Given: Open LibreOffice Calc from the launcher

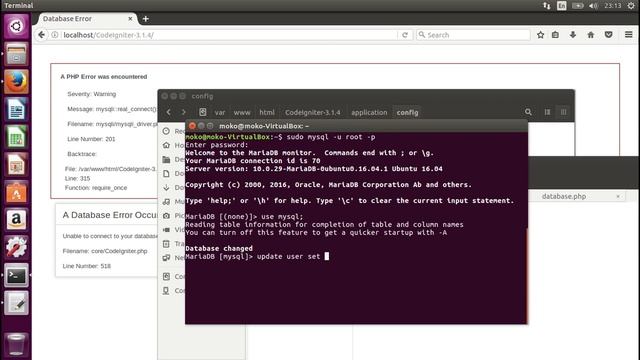Looking at the screenshot, I should pos(16,137).
